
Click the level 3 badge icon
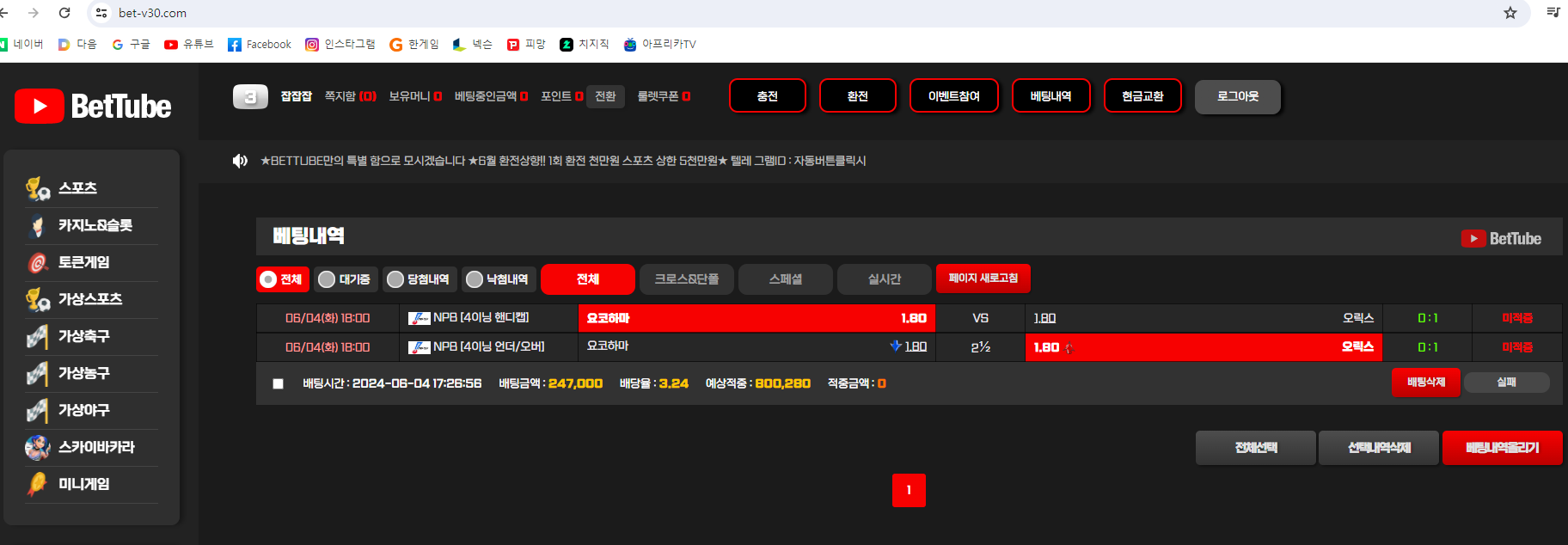coord(250,96)
